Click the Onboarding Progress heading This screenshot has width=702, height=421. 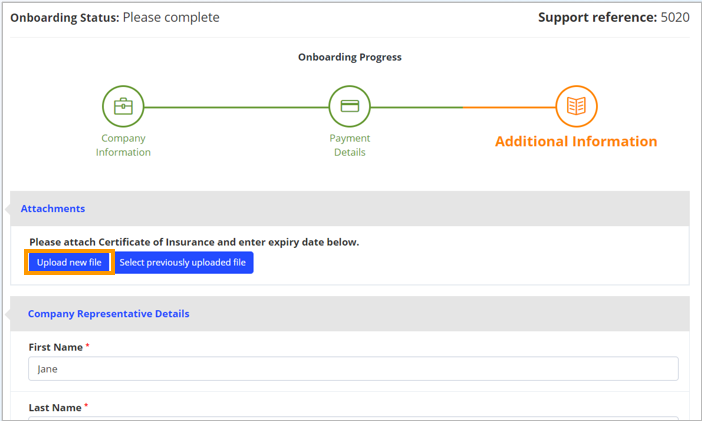click(x=350, y=57)
